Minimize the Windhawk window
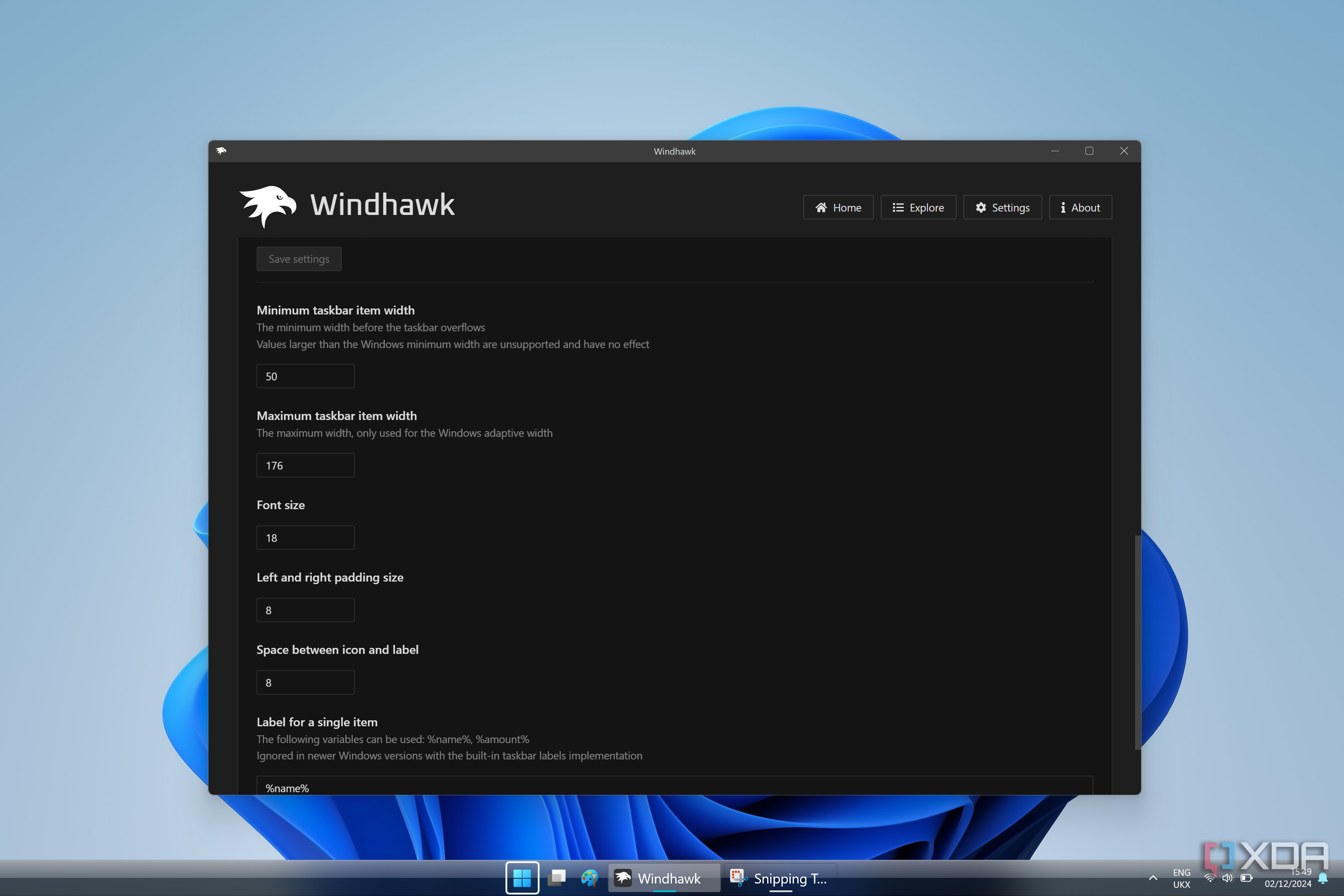Image resolution: width=1344 pixels, height=896 pixels. [x=1055, y=151]
